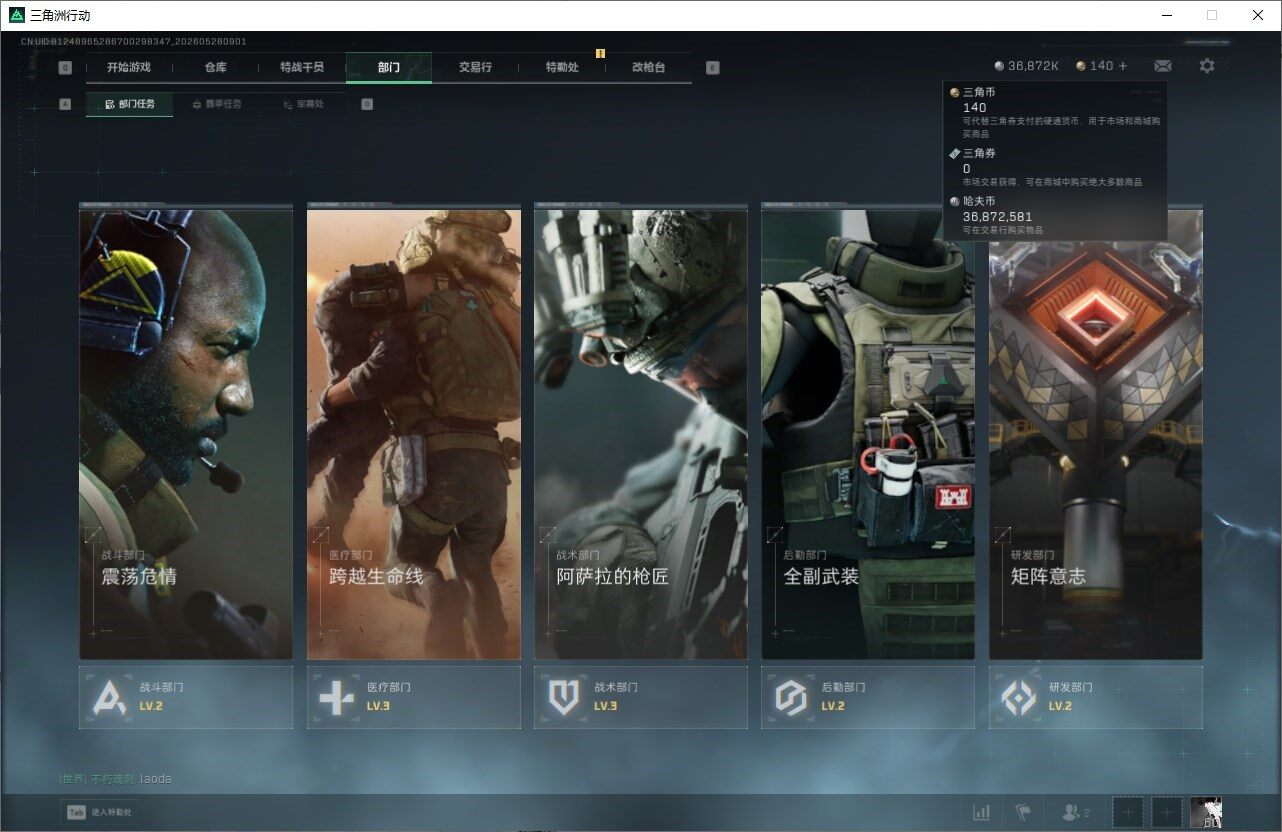Open the 交易行 tab
The image size is (1282, 832).
(475, 67)
